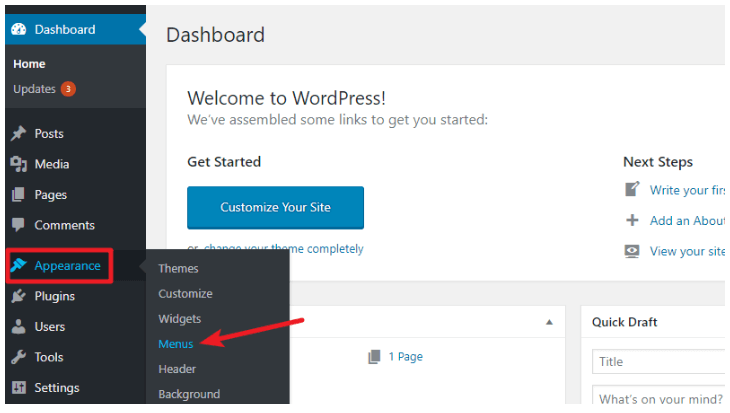The image size is (730, 413).
Task: Open the Pages menu
Action: coord(51,195)
